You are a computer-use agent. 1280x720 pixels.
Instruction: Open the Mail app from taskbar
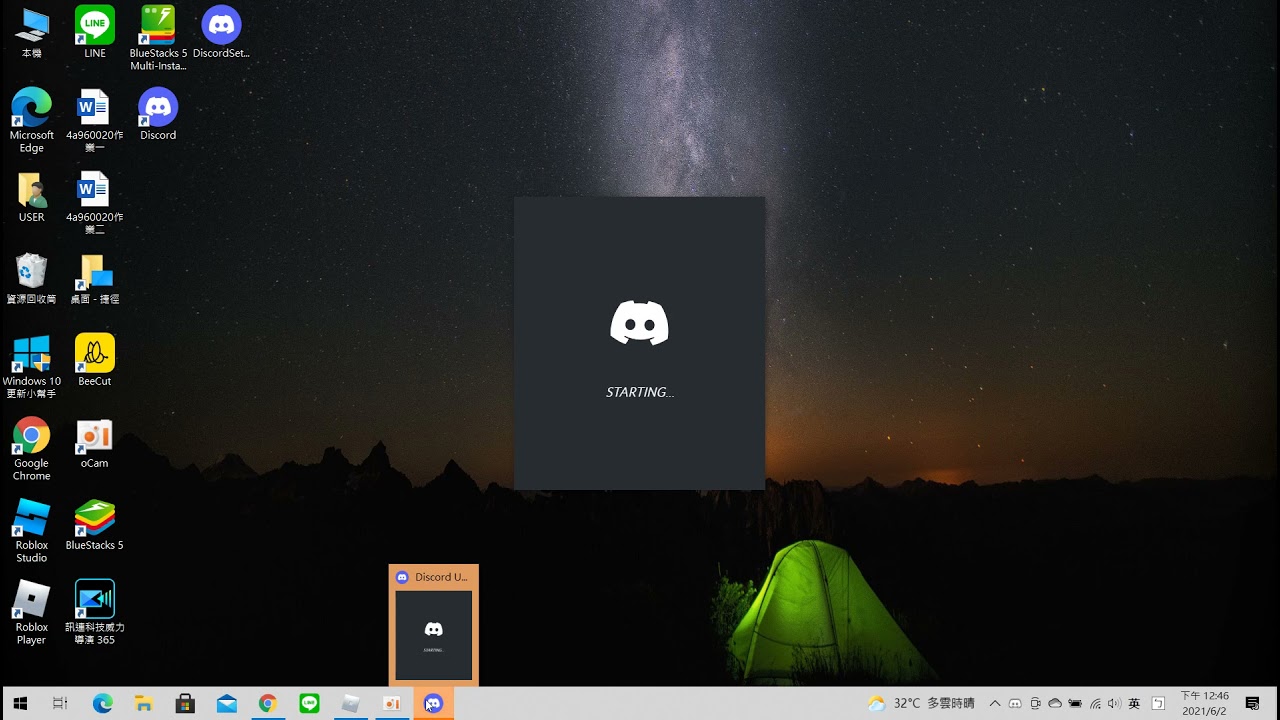226,704
